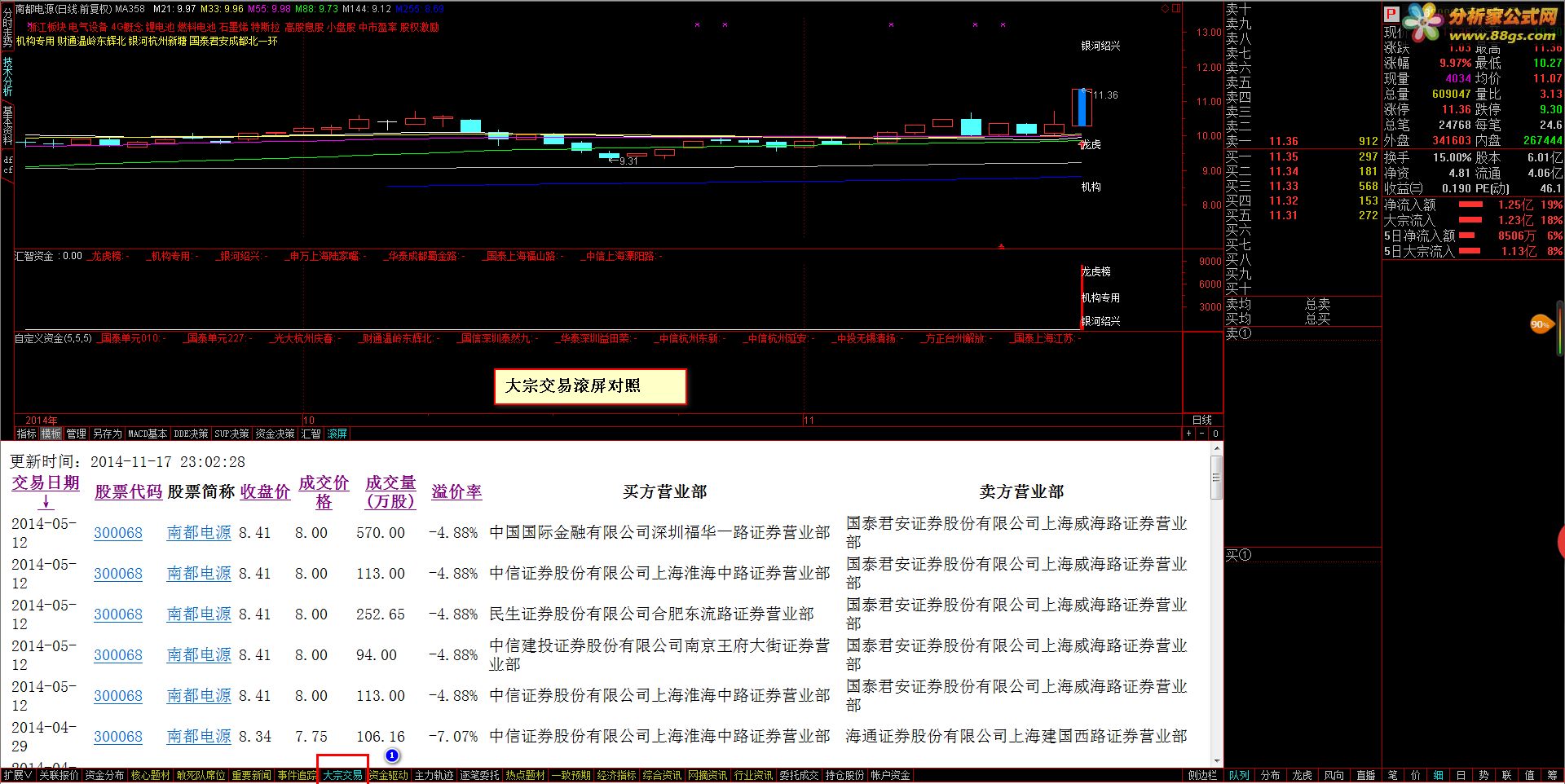
Task: Sort table by 溢价率 column
Action: coord(456,491)
